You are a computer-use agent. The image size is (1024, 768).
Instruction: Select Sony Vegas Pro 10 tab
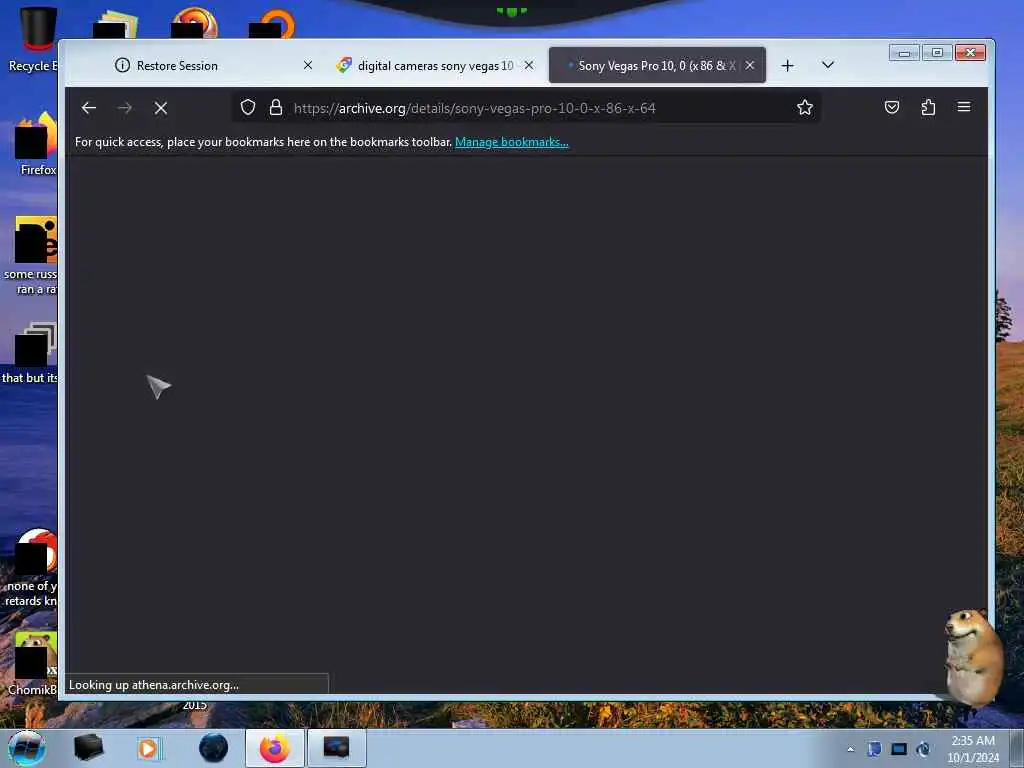tap(657, 65)
